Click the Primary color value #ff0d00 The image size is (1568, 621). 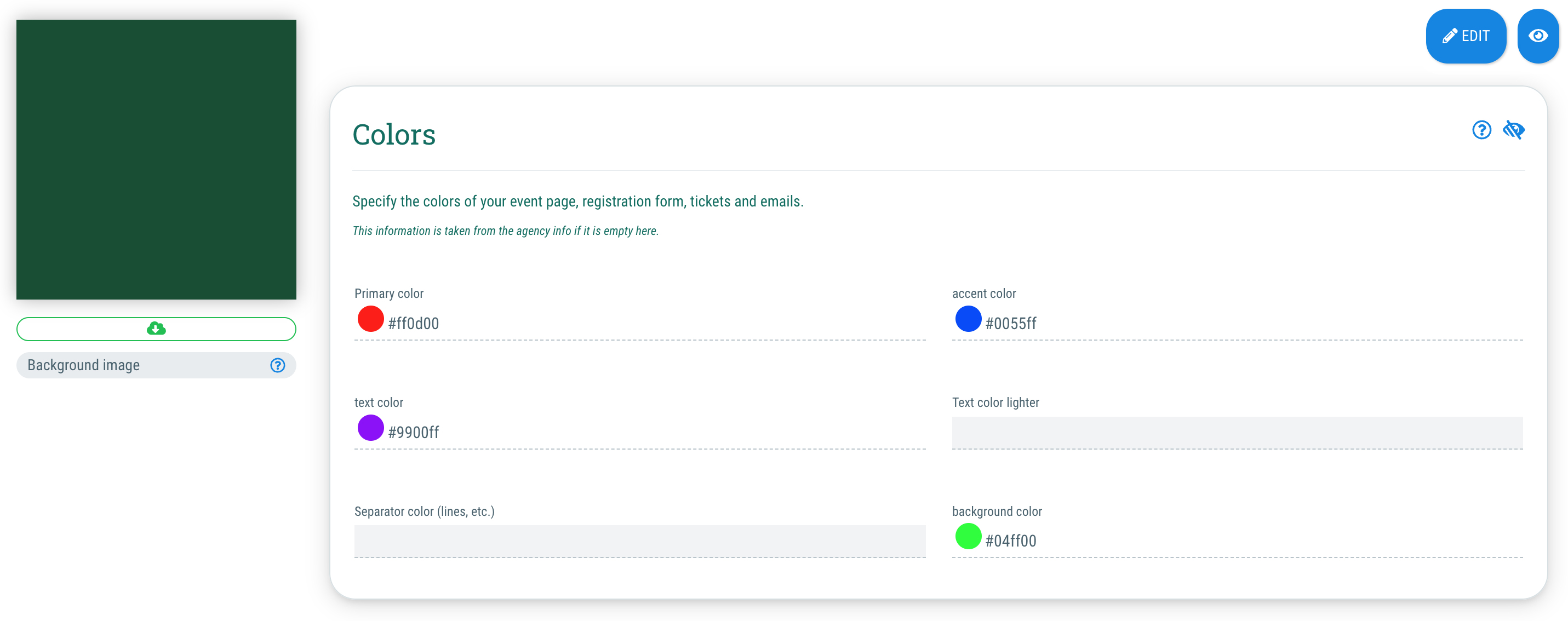413,324
